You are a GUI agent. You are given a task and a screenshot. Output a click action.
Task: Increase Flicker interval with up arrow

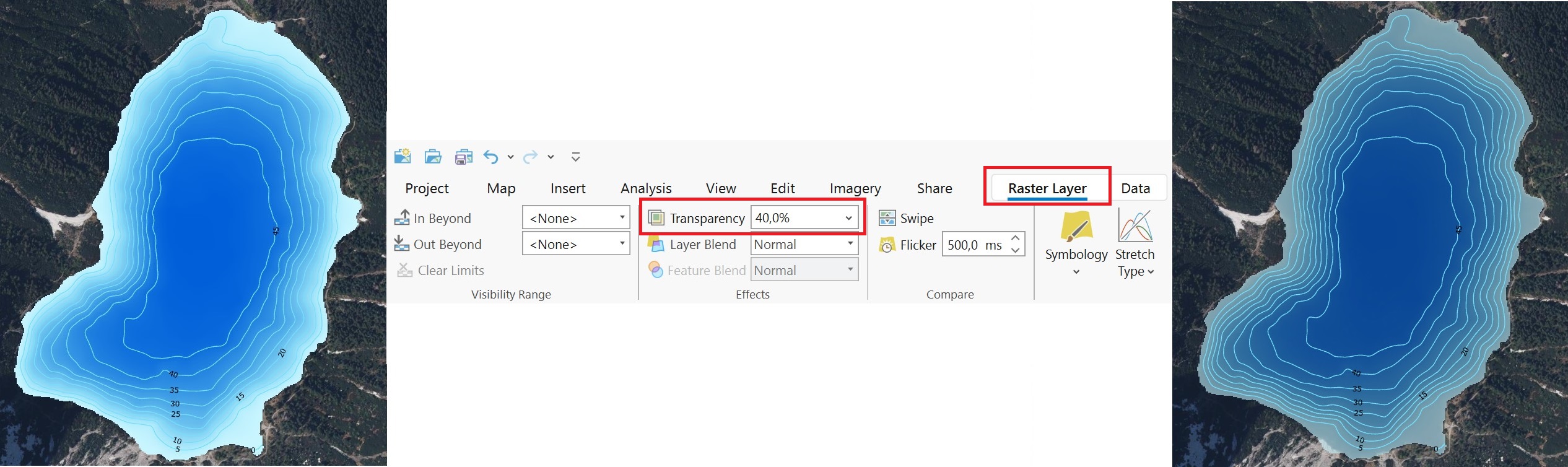coord(1015,238)
